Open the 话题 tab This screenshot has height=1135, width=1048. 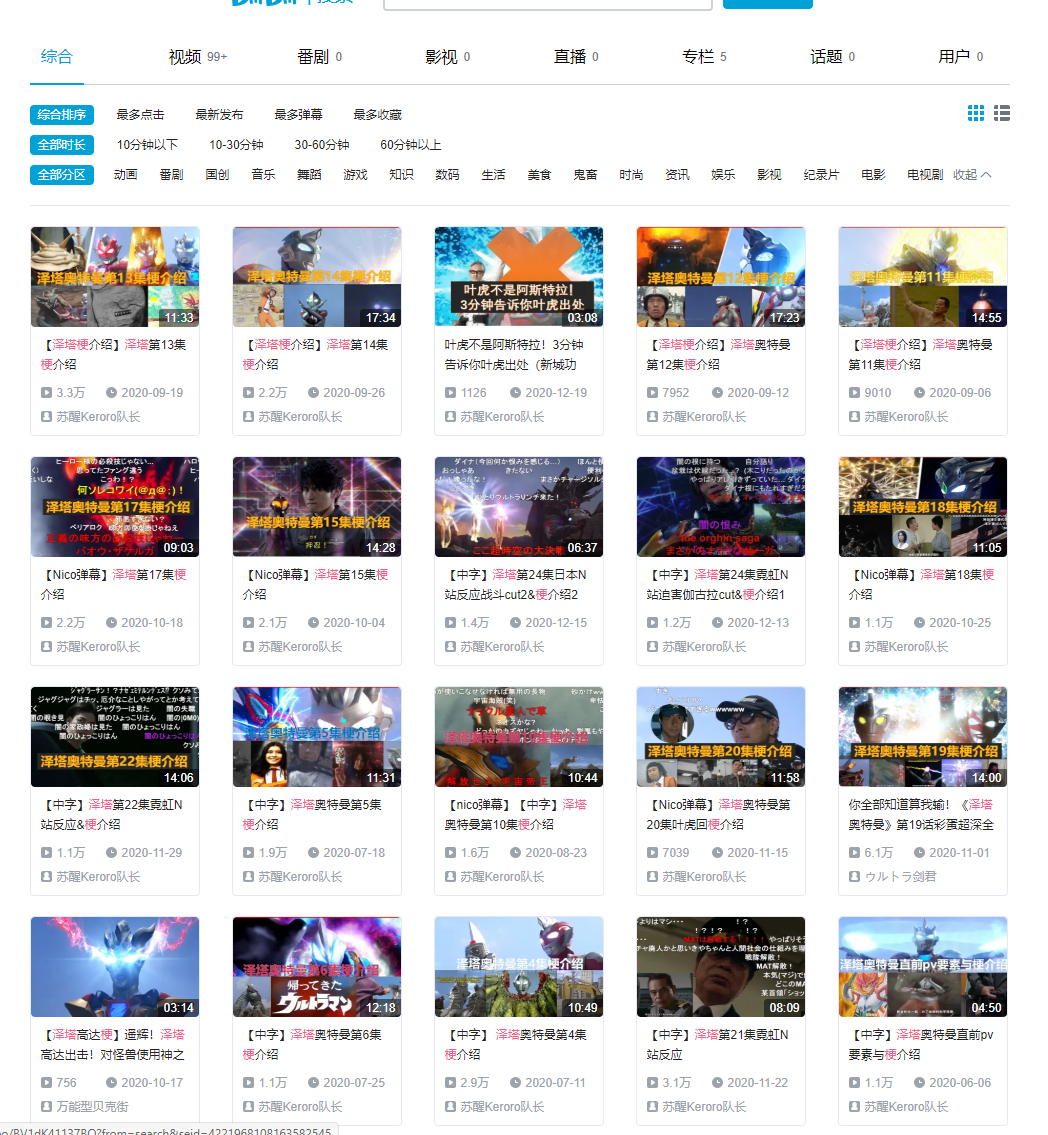point(832,56)
